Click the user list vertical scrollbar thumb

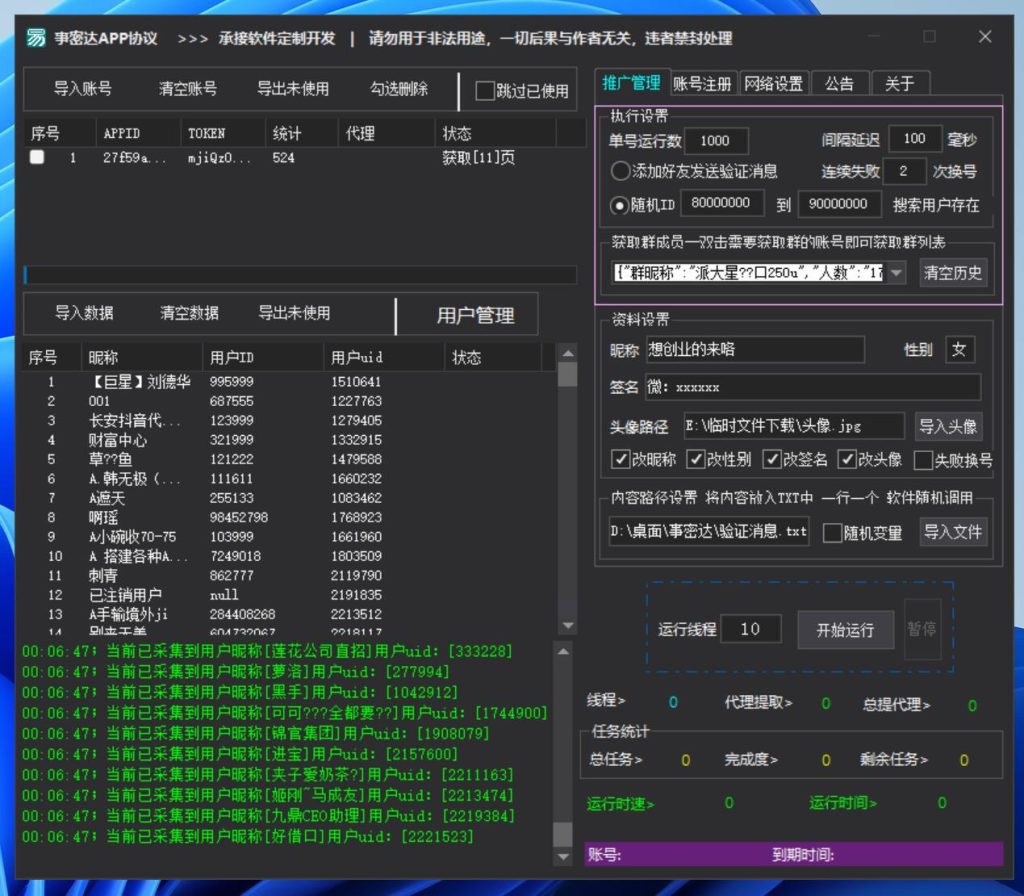[x=567, y=373]
